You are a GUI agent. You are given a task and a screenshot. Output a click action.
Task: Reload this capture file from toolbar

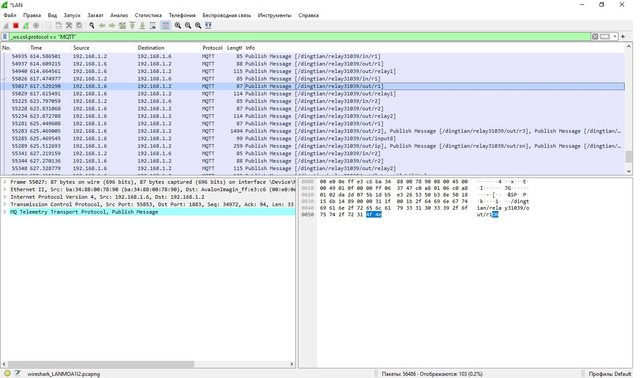click(x=79, y=26)
